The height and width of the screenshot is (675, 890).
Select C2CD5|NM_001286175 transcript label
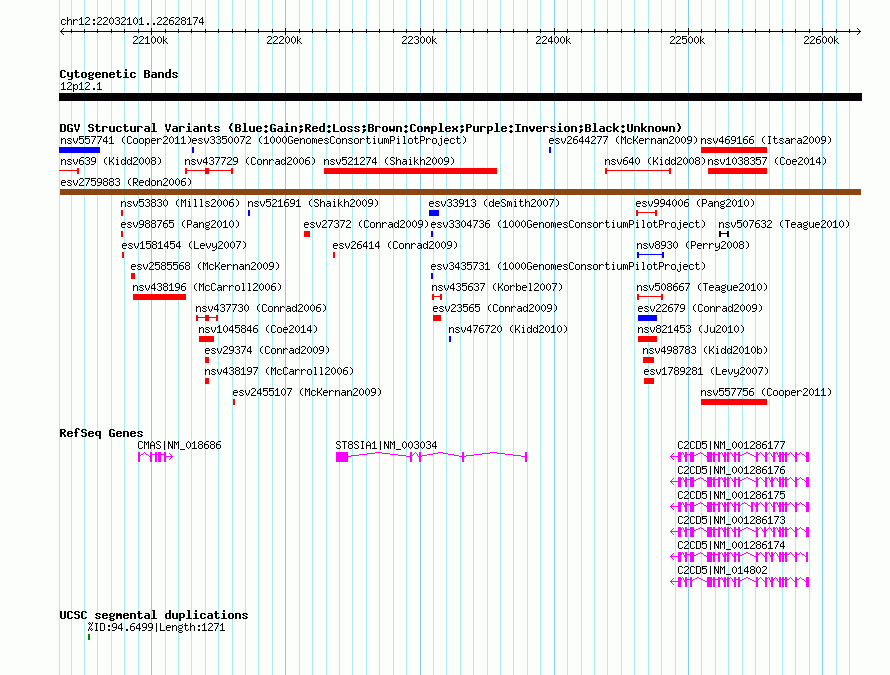[x=731, y=496]
